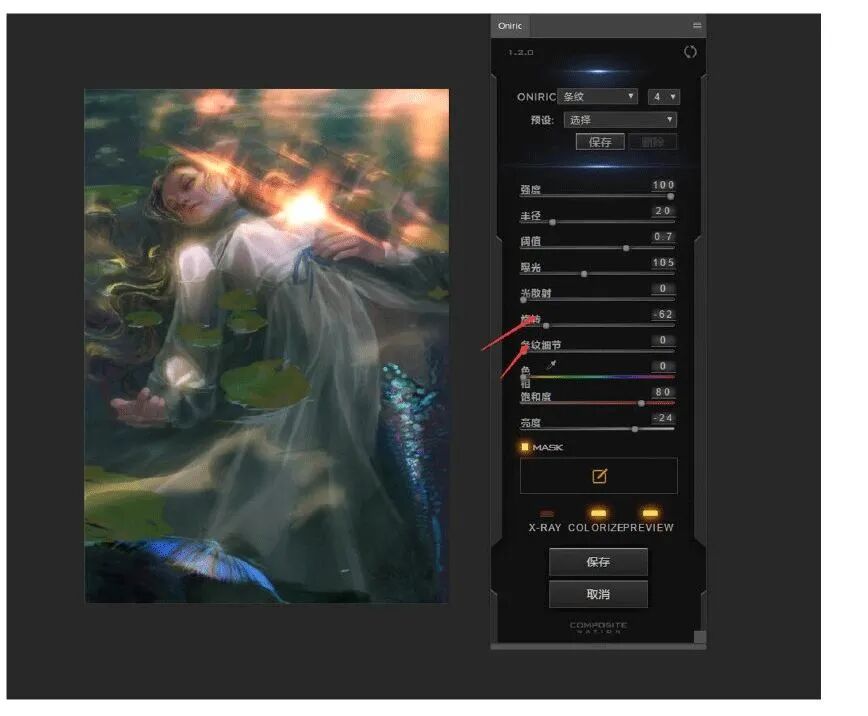868x716 pixels.
Task: Select the Oniric panel tab
Action: coord(510,25)
